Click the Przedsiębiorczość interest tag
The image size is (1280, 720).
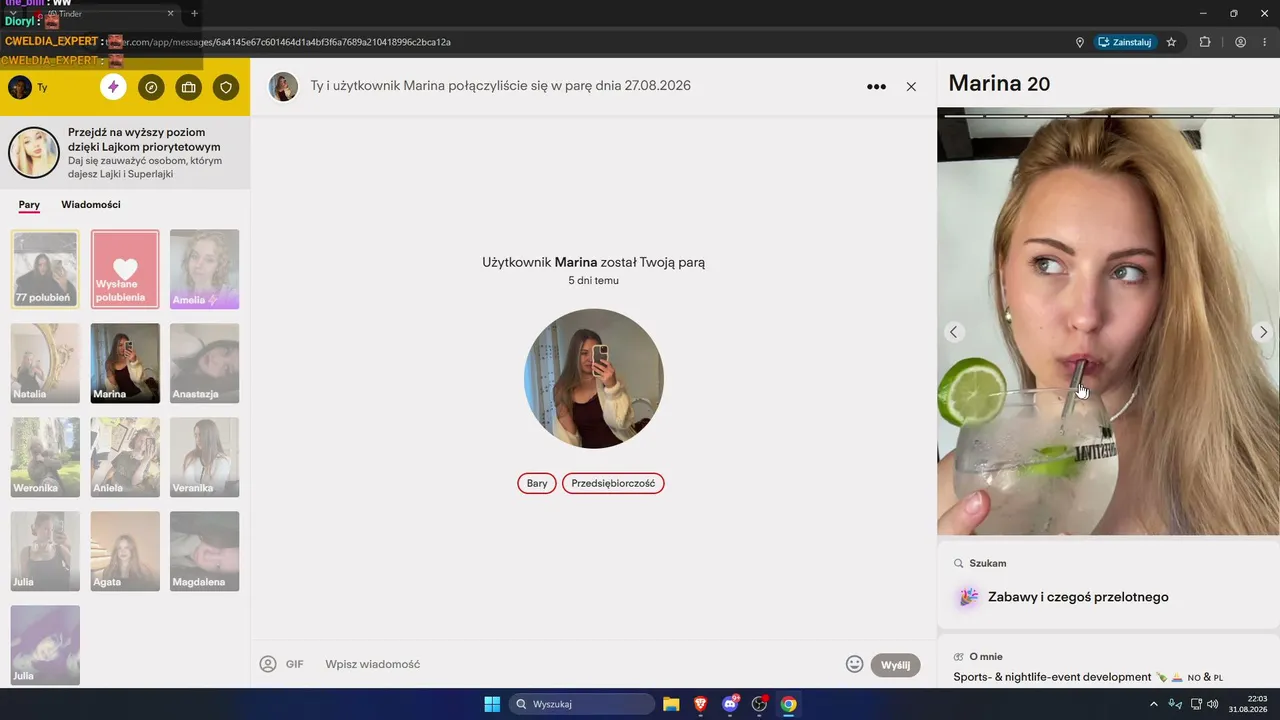coord(613,484)
